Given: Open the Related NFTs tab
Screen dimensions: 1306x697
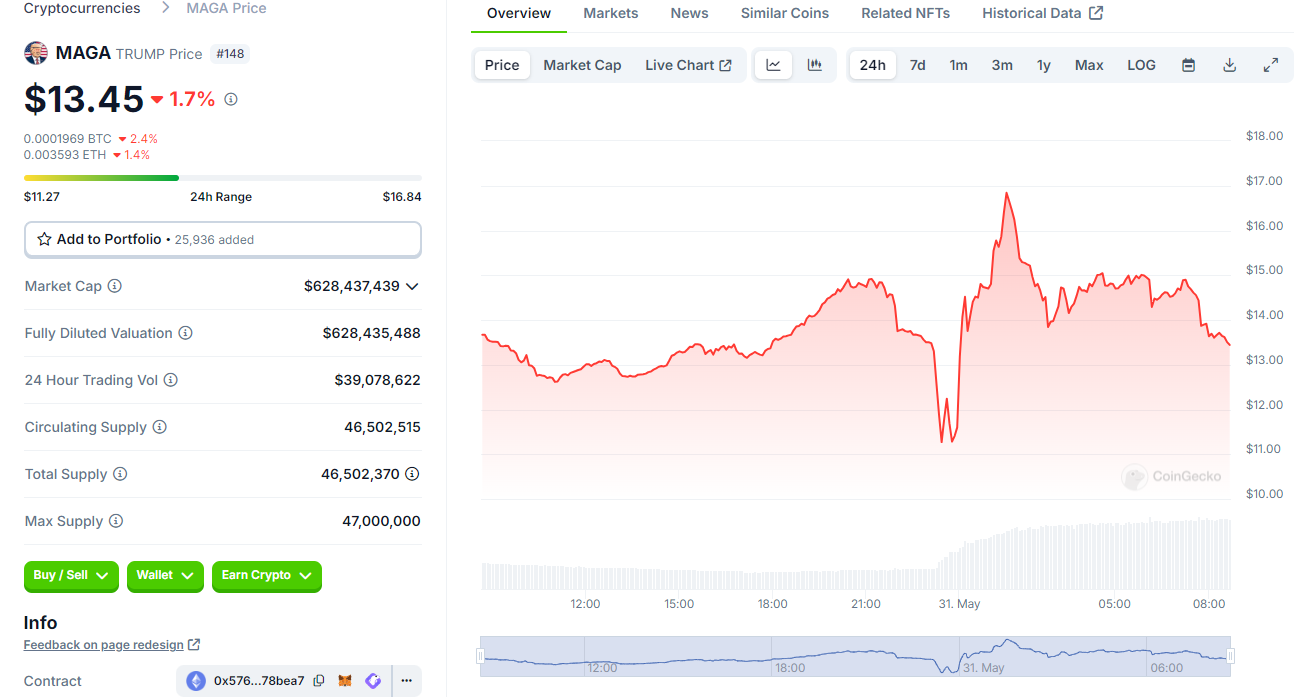Looking at the screenshot, I should tap(906, 14).
